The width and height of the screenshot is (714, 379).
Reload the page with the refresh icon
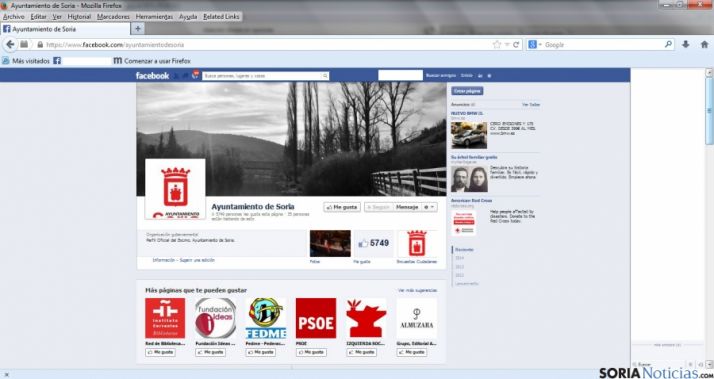tap(516, 45)
